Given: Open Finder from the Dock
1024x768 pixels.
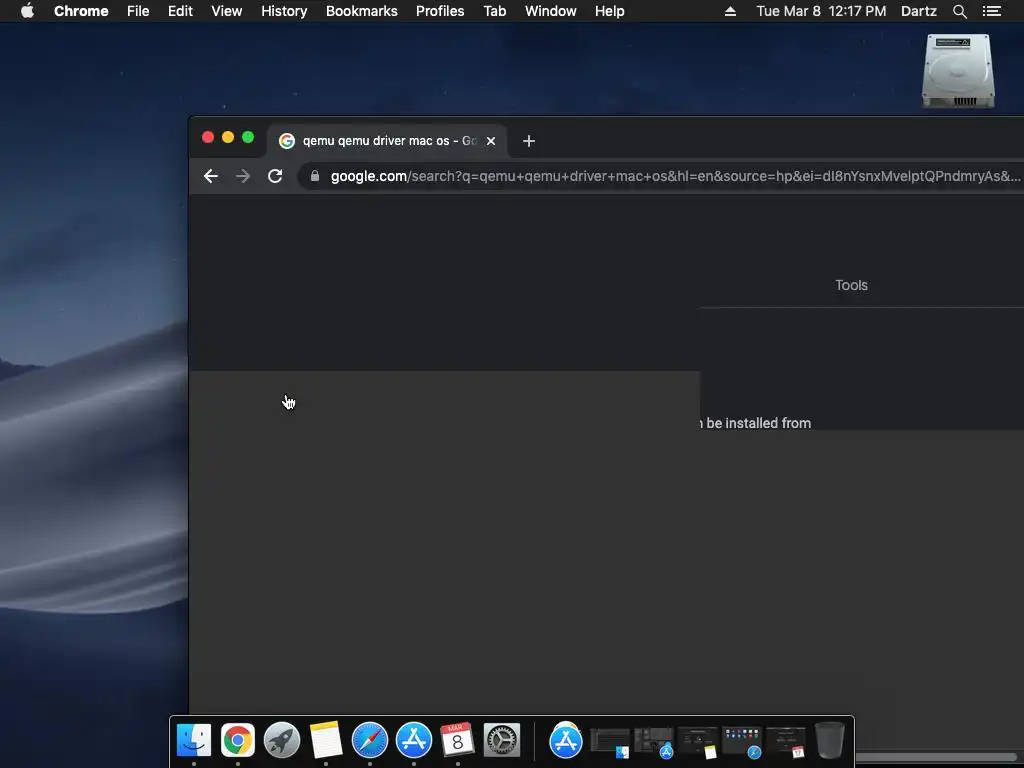Looking at the screenshot, I should (x=194, y=740).
